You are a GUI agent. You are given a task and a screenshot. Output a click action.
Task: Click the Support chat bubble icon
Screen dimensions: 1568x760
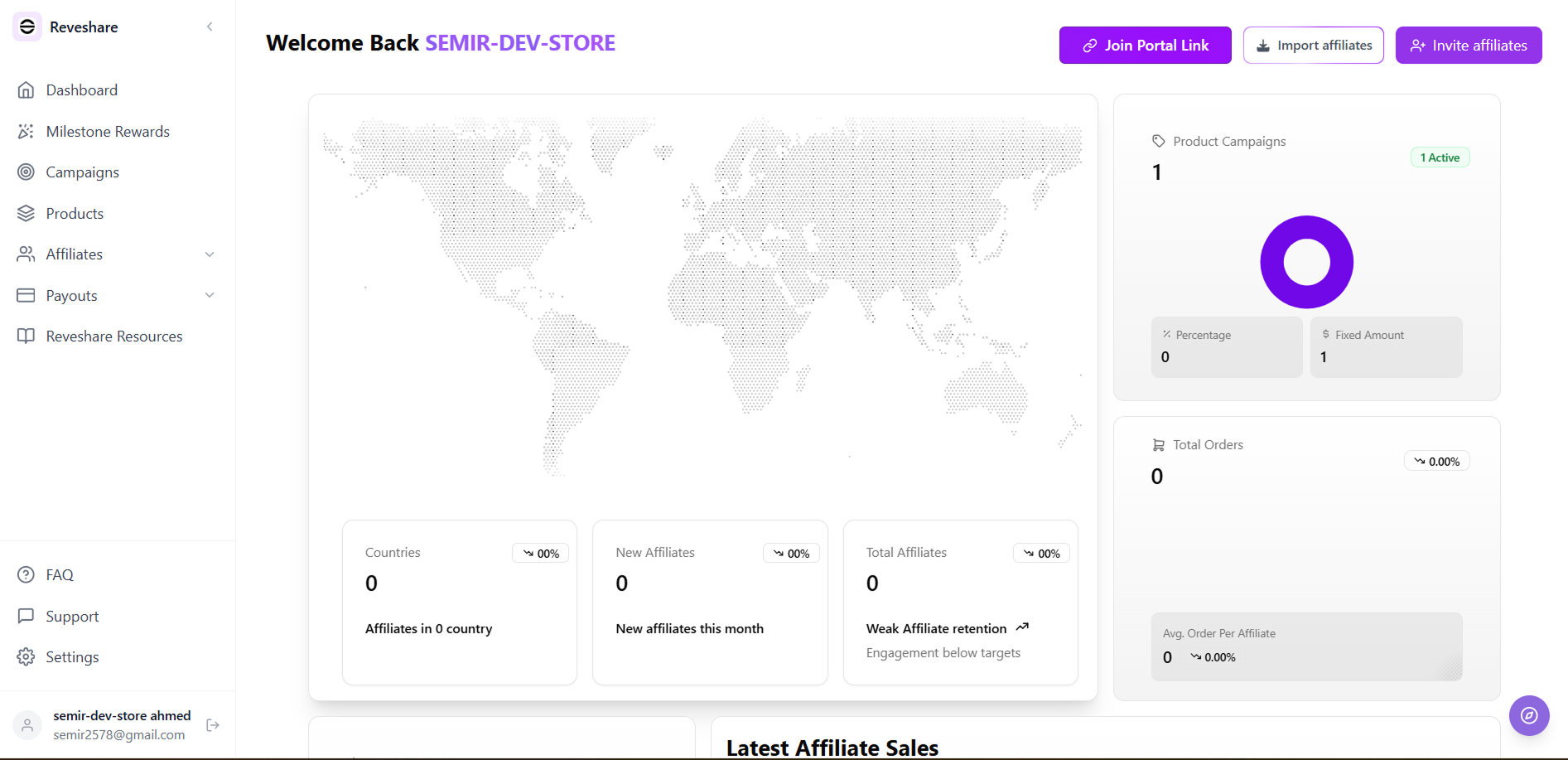point(27,616)
